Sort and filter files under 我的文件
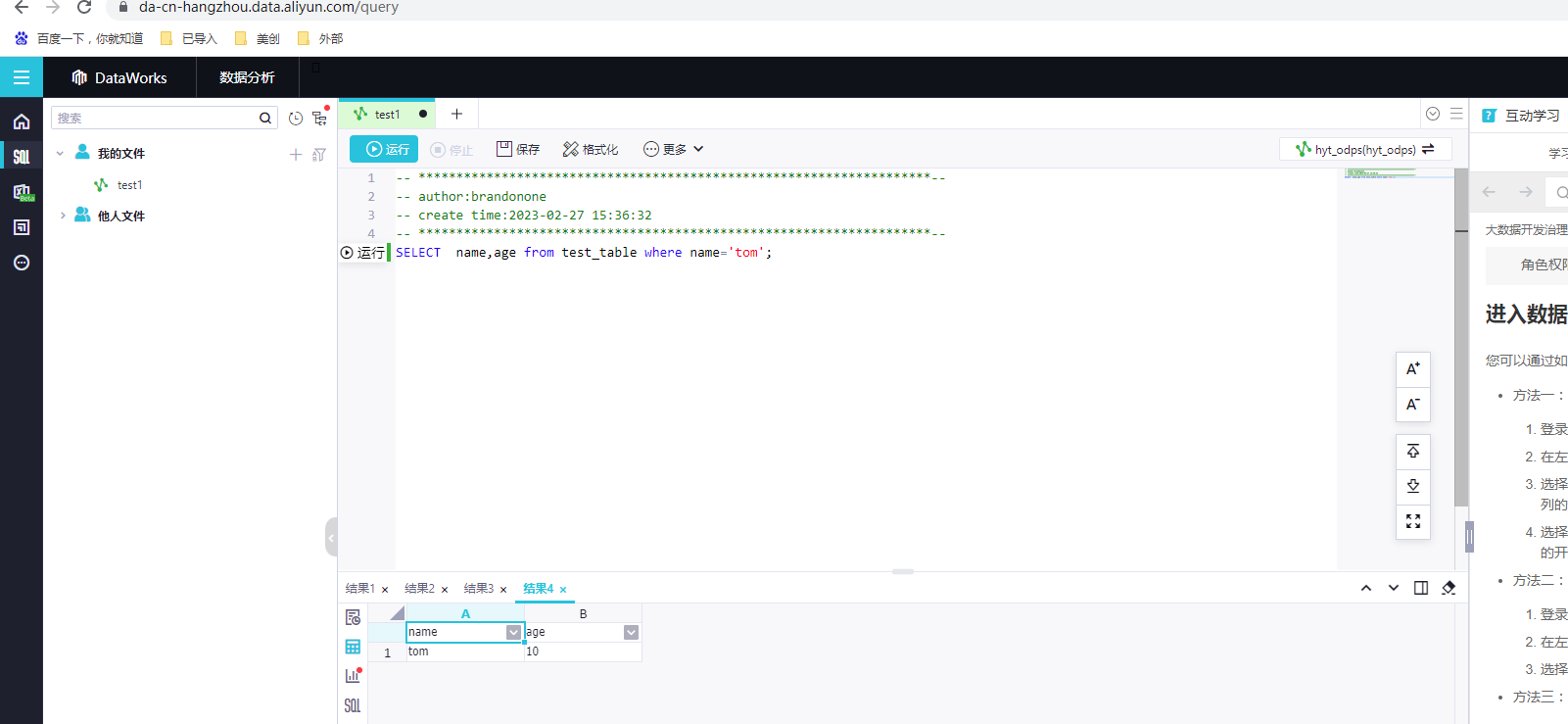 (x=318, y=154)
